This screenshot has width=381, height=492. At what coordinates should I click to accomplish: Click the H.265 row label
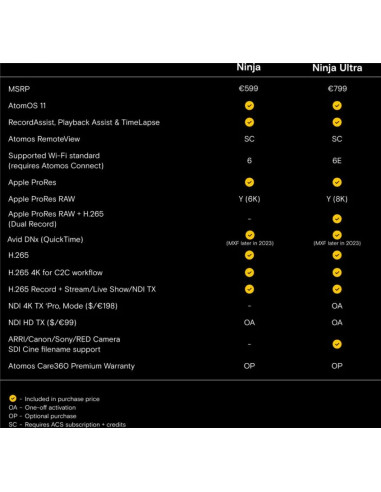click(x=18, y=255)
